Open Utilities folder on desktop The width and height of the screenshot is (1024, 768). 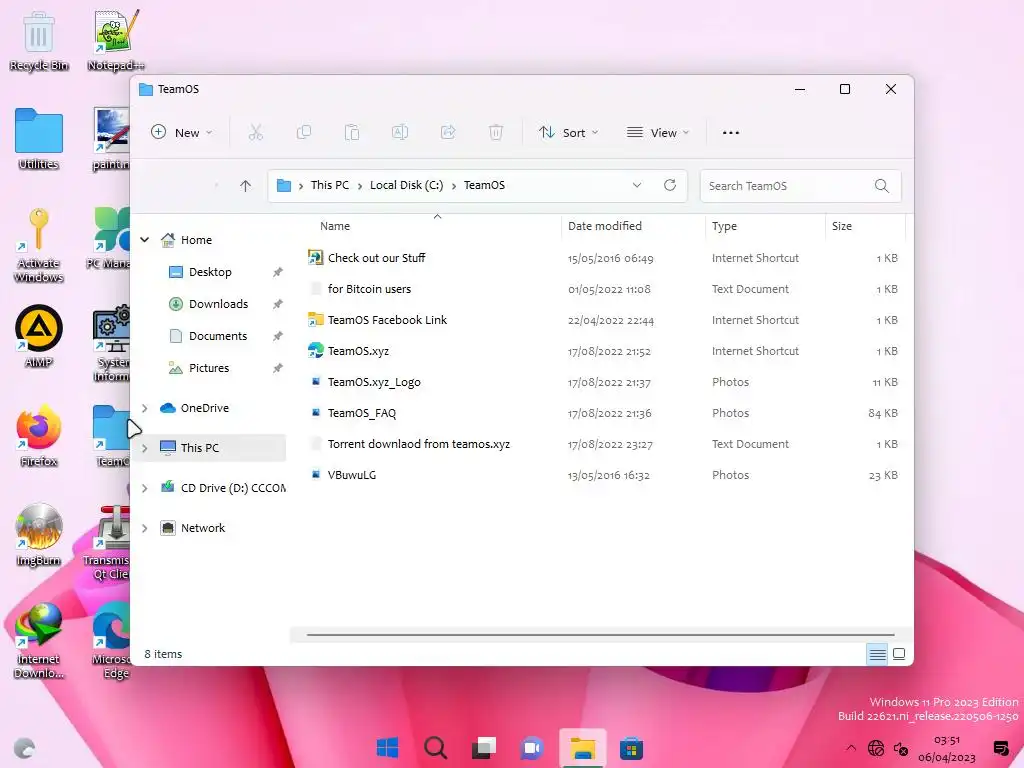[39, 139]
